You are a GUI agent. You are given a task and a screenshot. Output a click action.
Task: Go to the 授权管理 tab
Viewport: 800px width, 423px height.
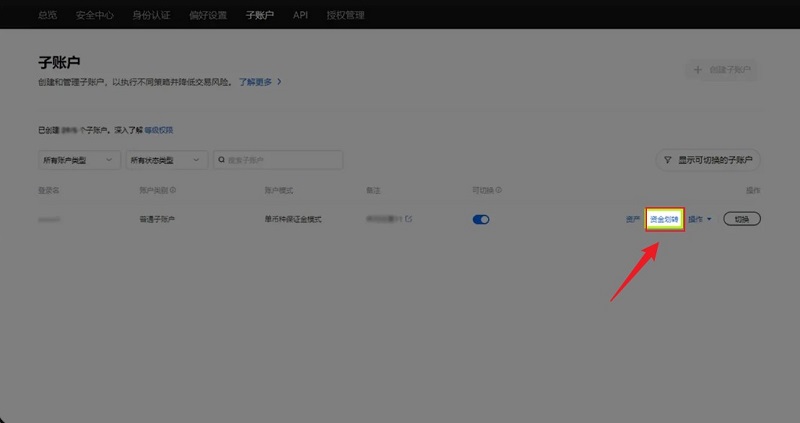pyautogui.click(x=344, y=15)
